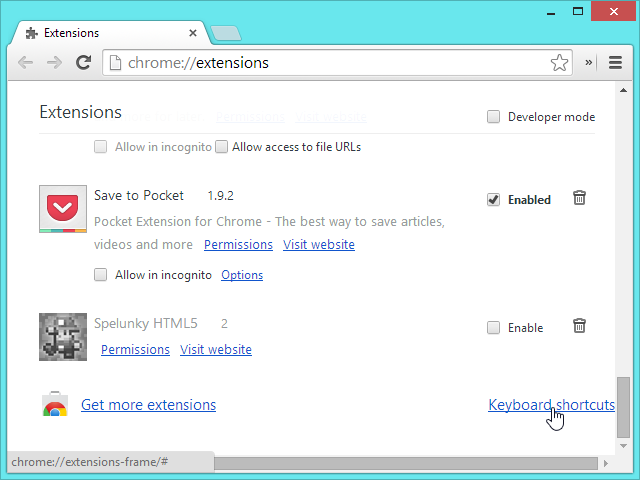Screen dimensions: 640x480
Task: Minimize the Chrome window
Action: coord(551,12)
